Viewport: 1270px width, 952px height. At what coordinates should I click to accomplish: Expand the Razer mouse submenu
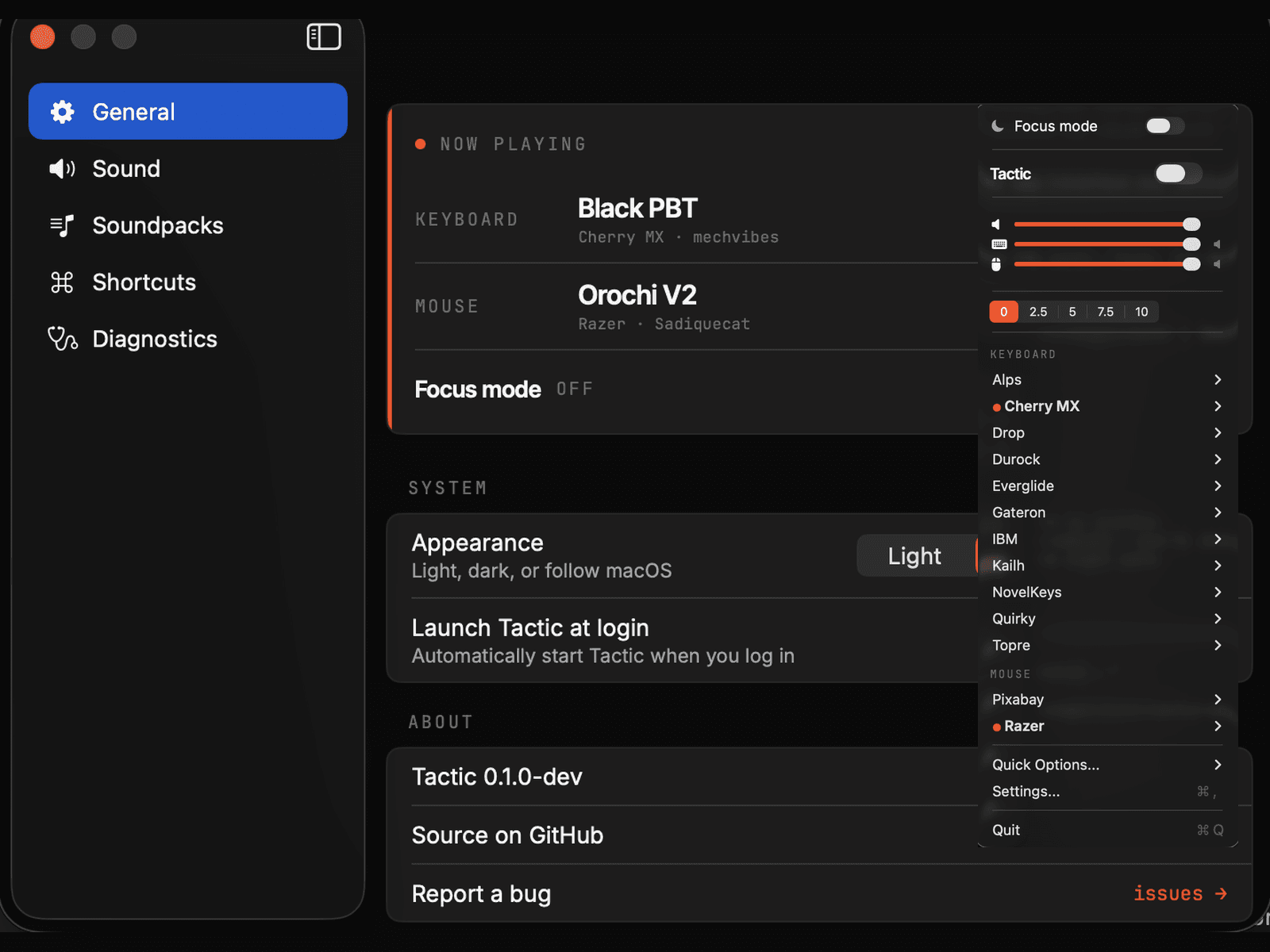pos(1106,726)
